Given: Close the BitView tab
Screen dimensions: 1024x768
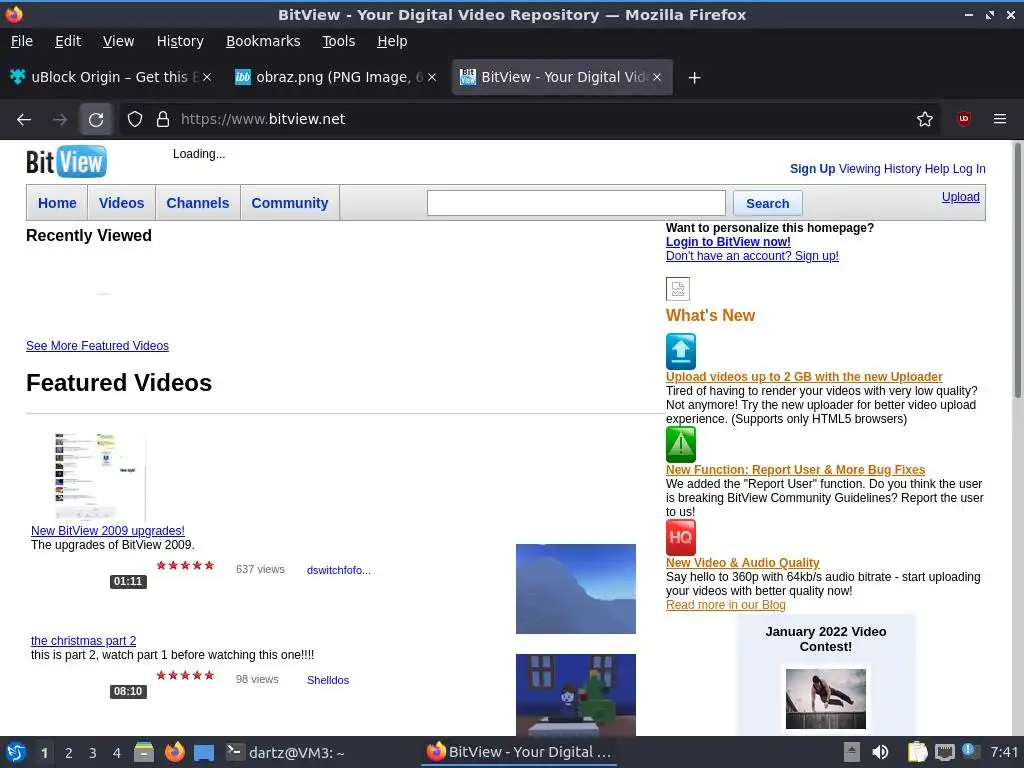Looking at the screenshot, I should tap(657, 77).
